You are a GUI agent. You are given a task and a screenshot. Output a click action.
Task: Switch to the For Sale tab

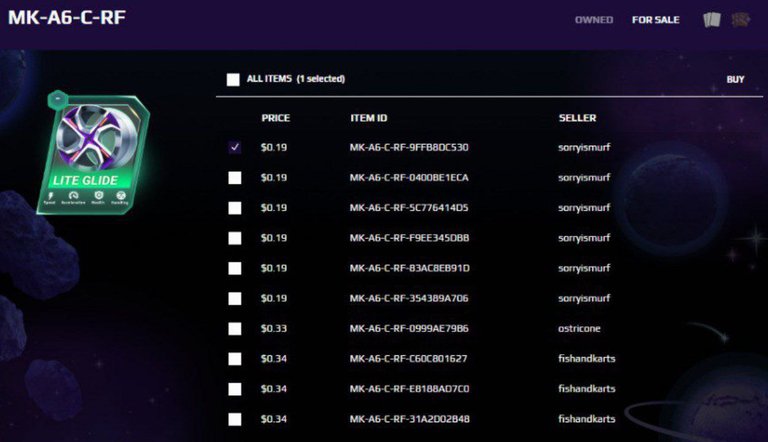(655, 20)
